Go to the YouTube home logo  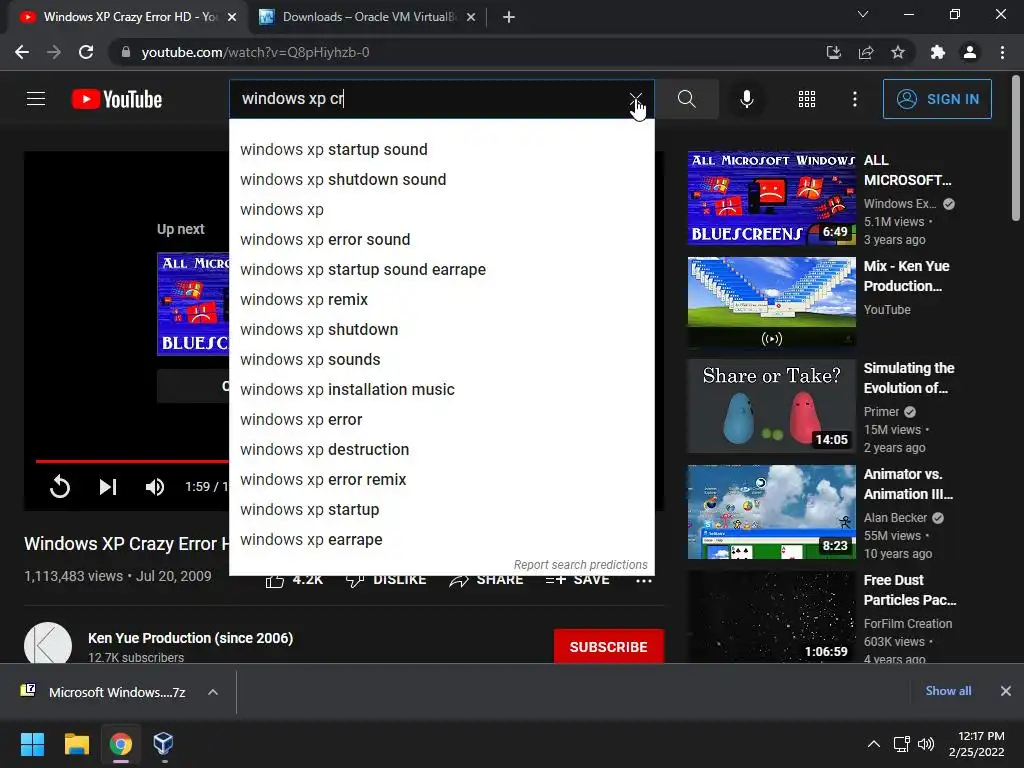(x=117, y=99)
